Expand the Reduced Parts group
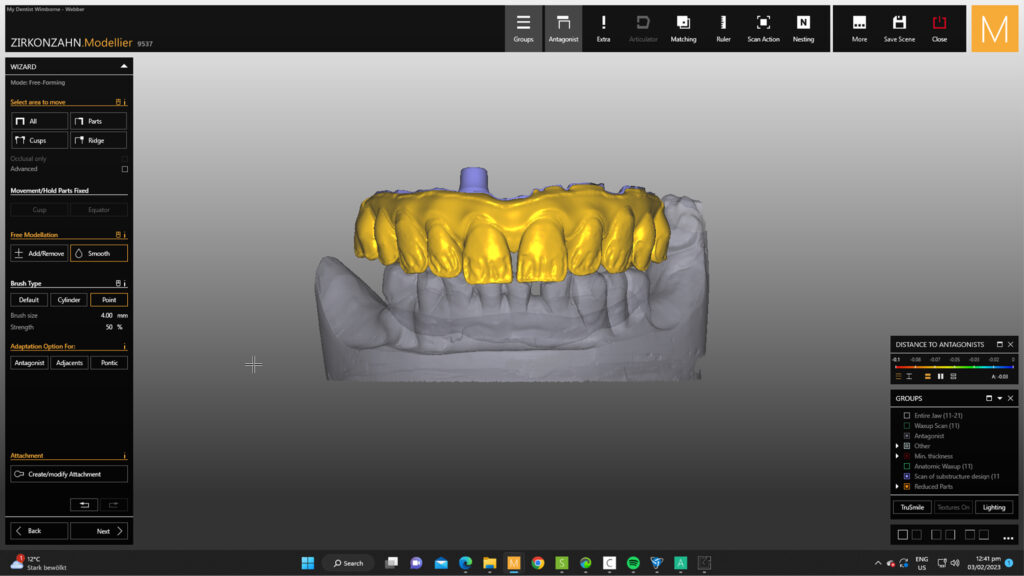The height and width of the screenshot is (576, 1024). click(897, 487)
